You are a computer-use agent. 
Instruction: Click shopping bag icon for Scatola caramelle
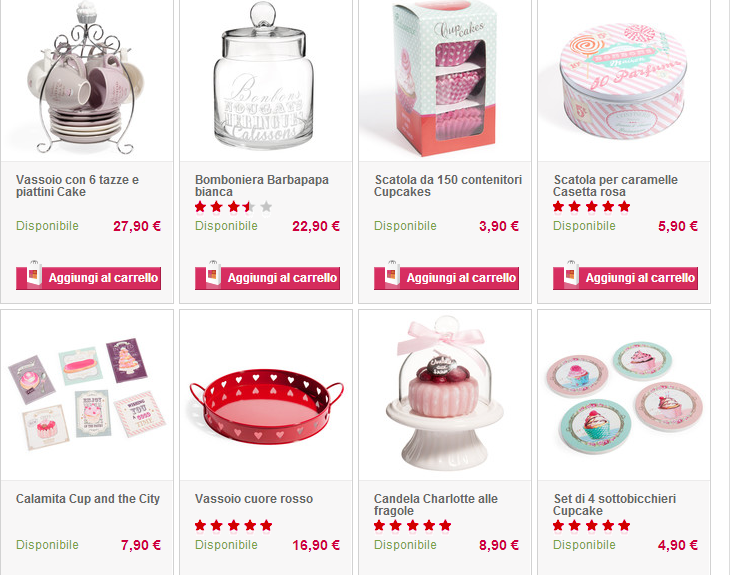571,273
